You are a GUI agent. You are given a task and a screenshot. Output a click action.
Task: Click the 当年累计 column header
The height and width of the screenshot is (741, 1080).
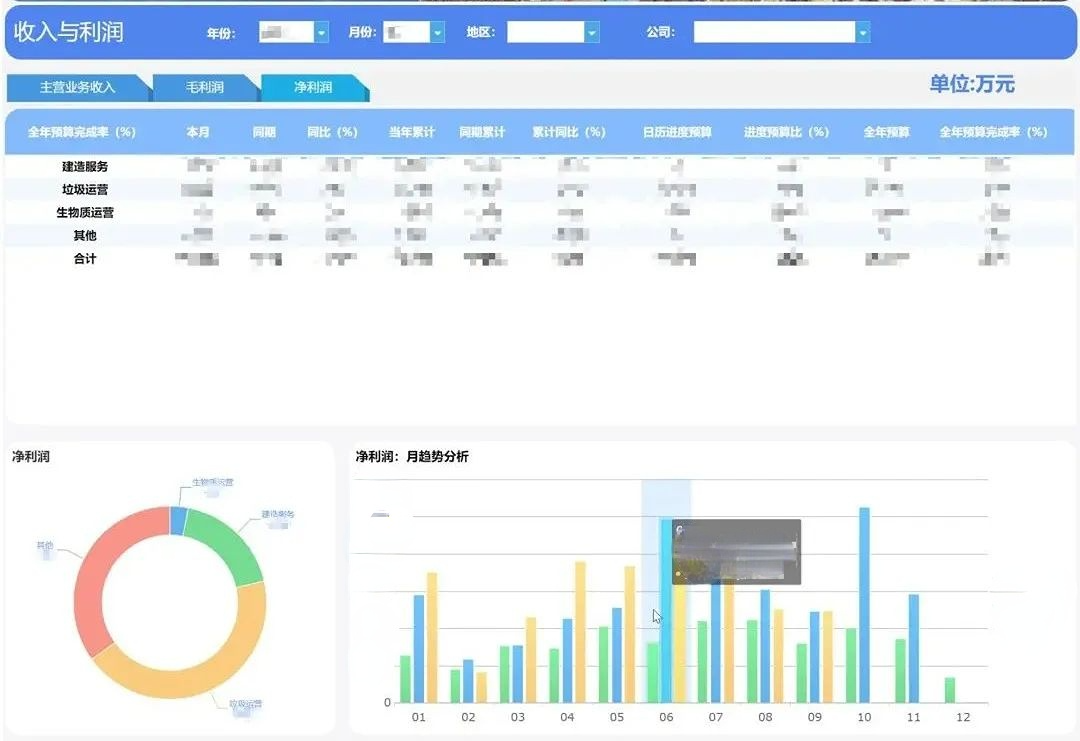click(411, 132)
